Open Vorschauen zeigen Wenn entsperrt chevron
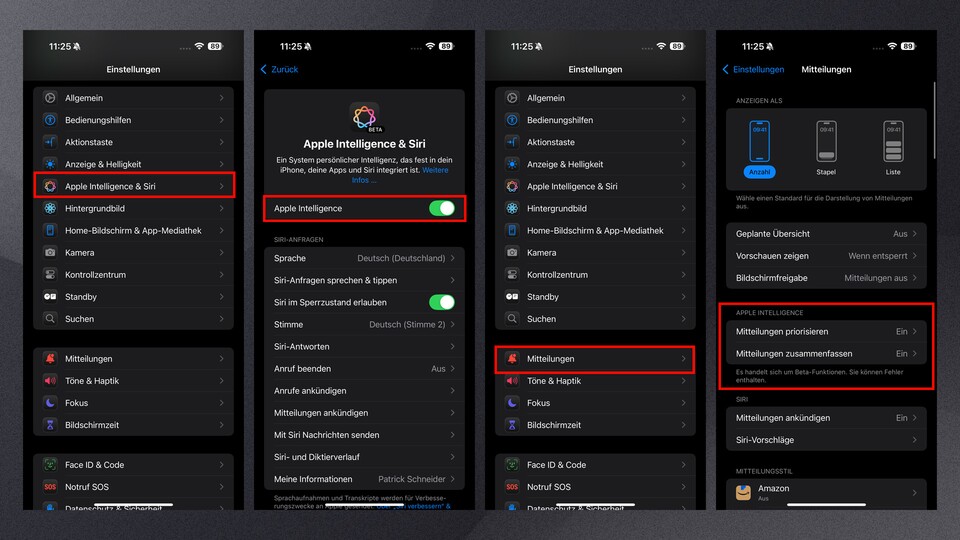Viewport: 960px width, 540px height. point(915,256)
